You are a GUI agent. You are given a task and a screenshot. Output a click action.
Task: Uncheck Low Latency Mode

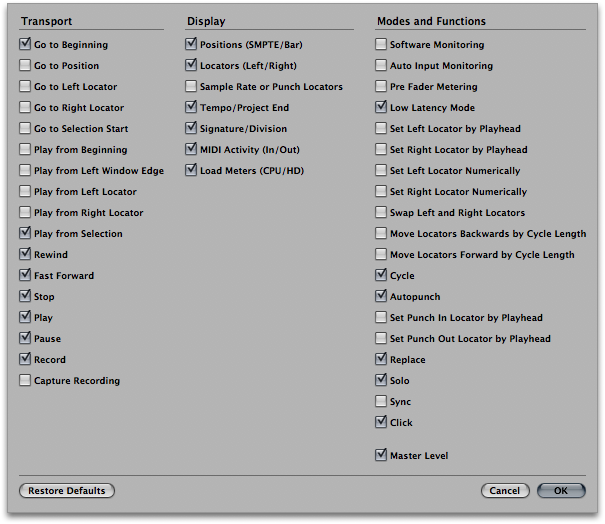[x=381, y=107]
